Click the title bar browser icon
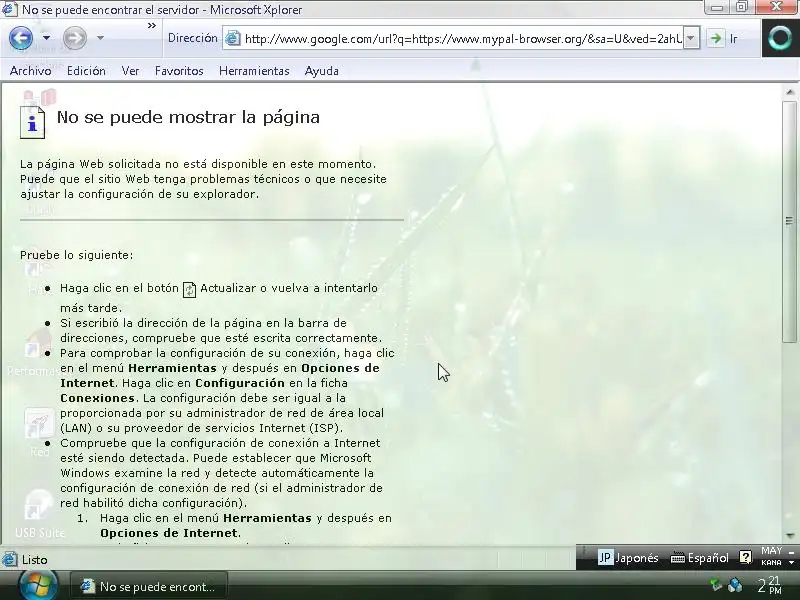Screen dimensions: 800x600 coord(10,9)
